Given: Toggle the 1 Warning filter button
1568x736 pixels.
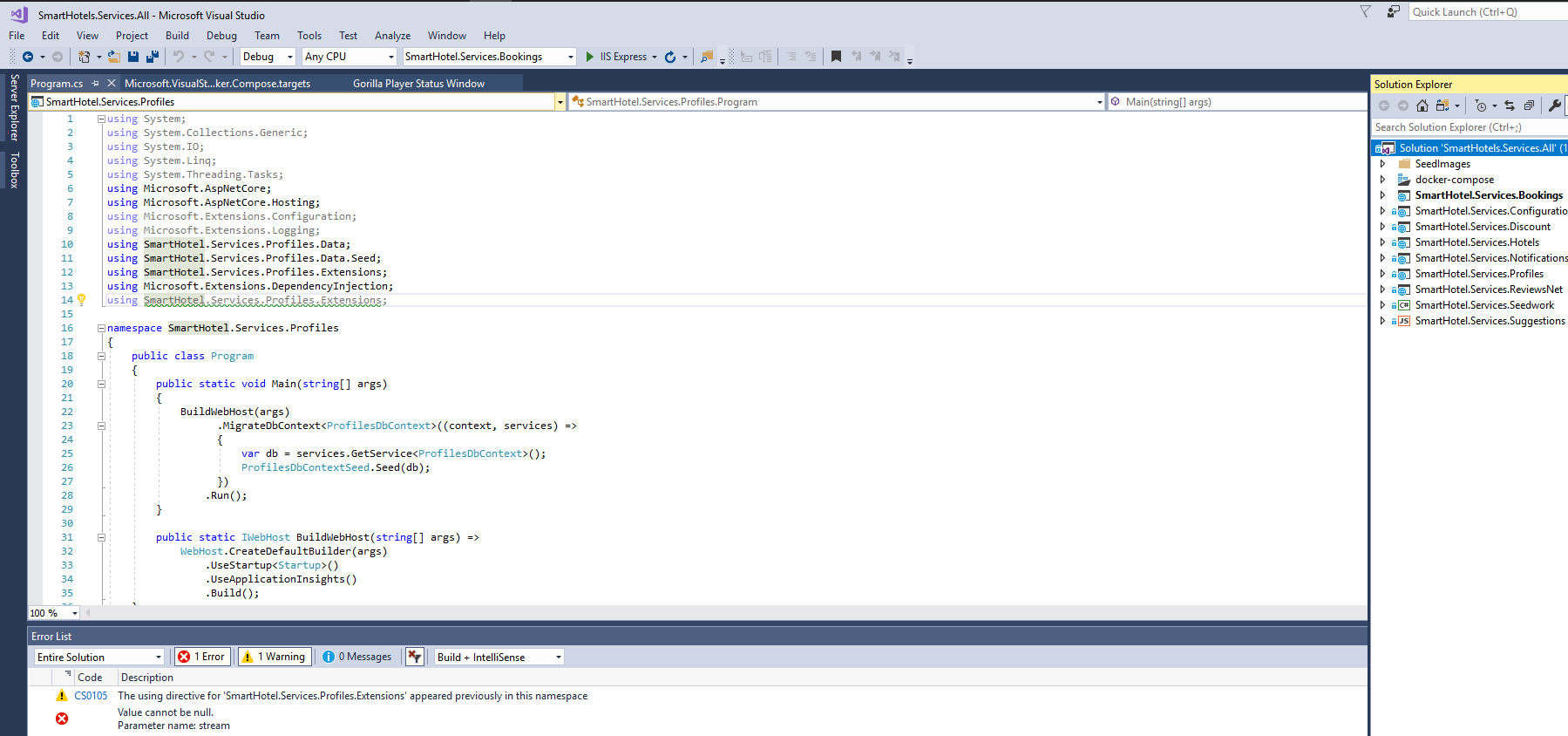Looking at the screenshot, I should coord(275,657).
